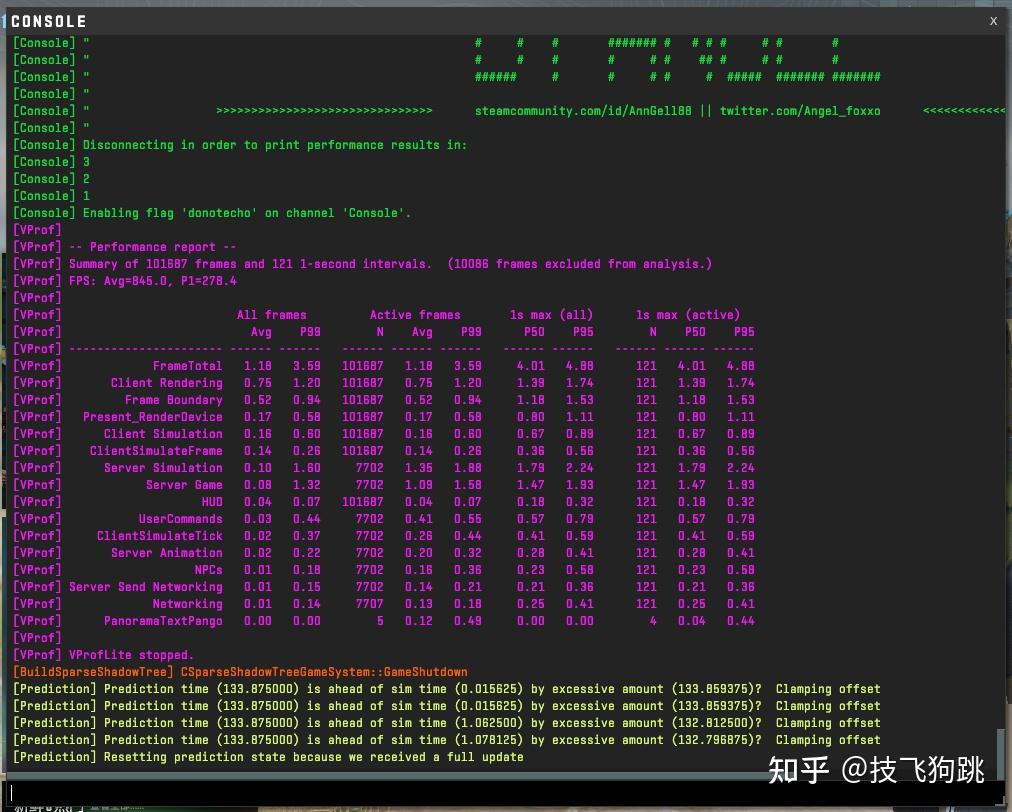
Task: Click the FrameTotal row label
Action: [187, 366]
